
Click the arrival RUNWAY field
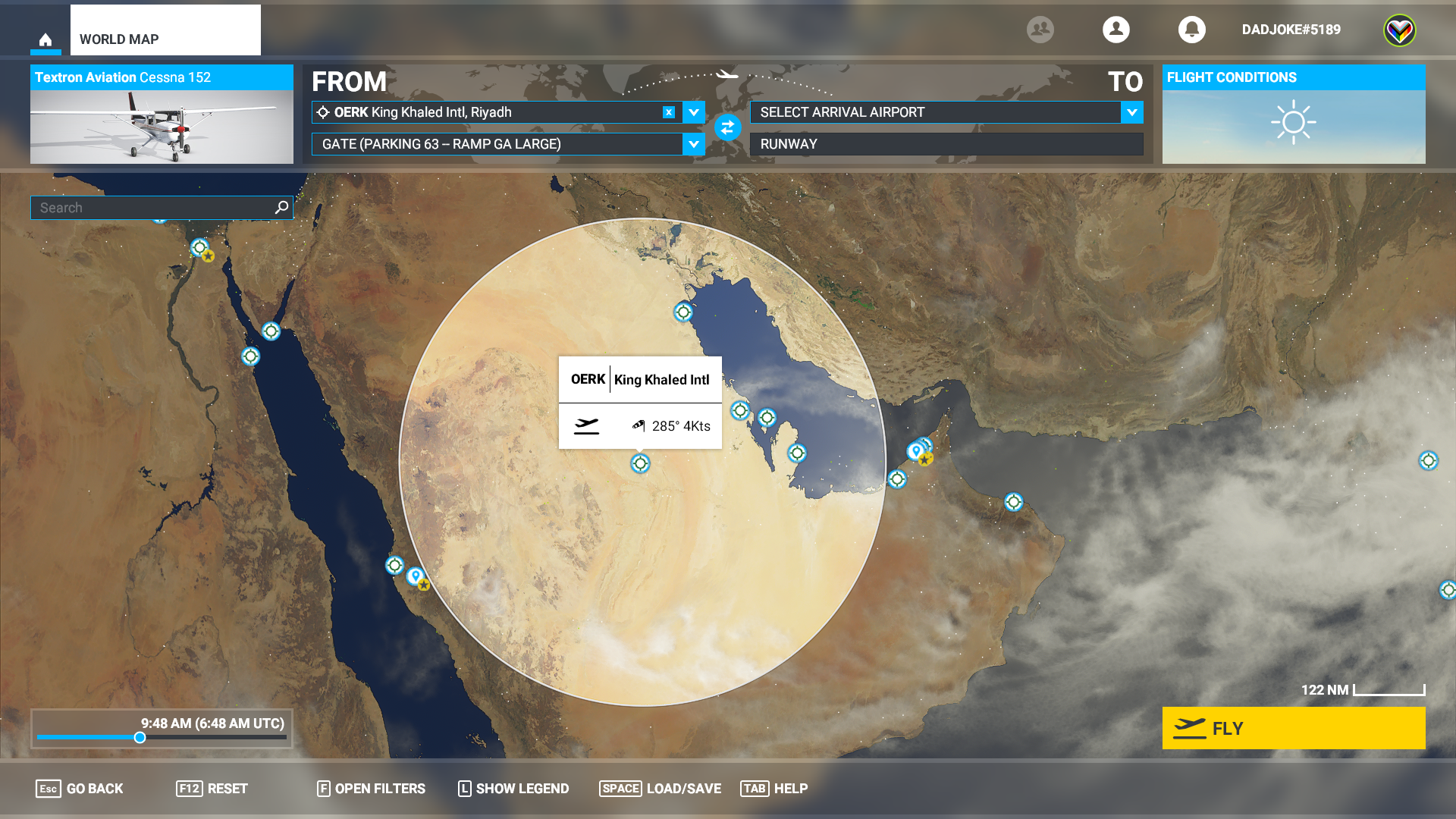coord(946,144)
